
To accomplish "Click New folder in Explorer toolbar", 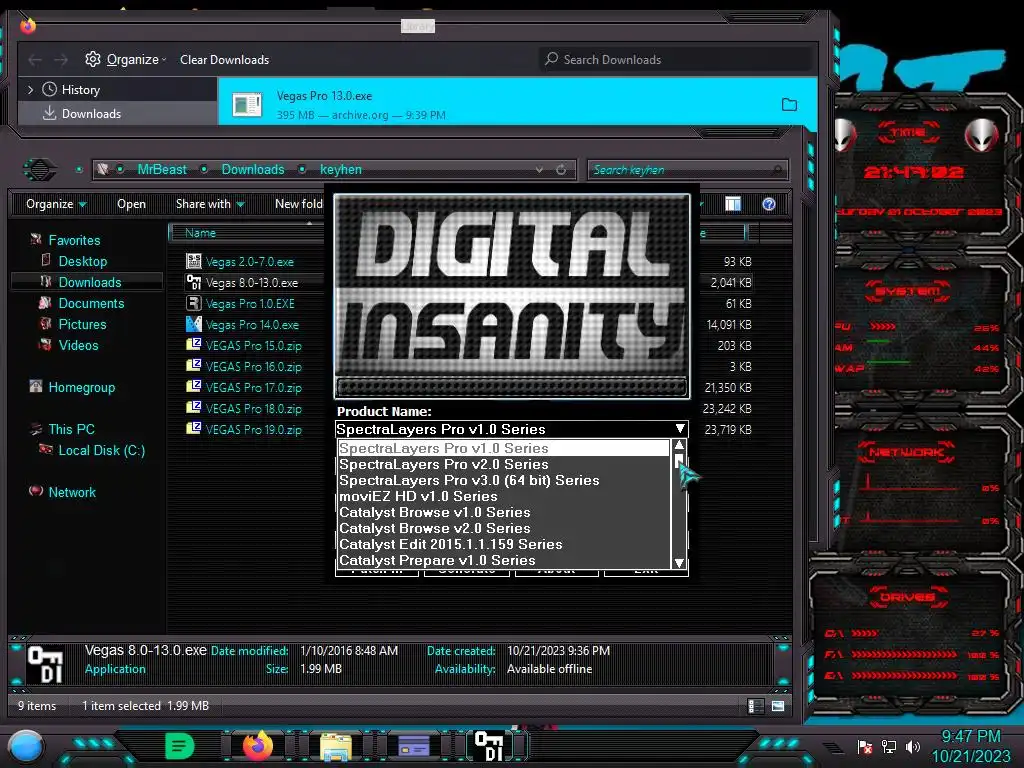I will tap(298, 204).
